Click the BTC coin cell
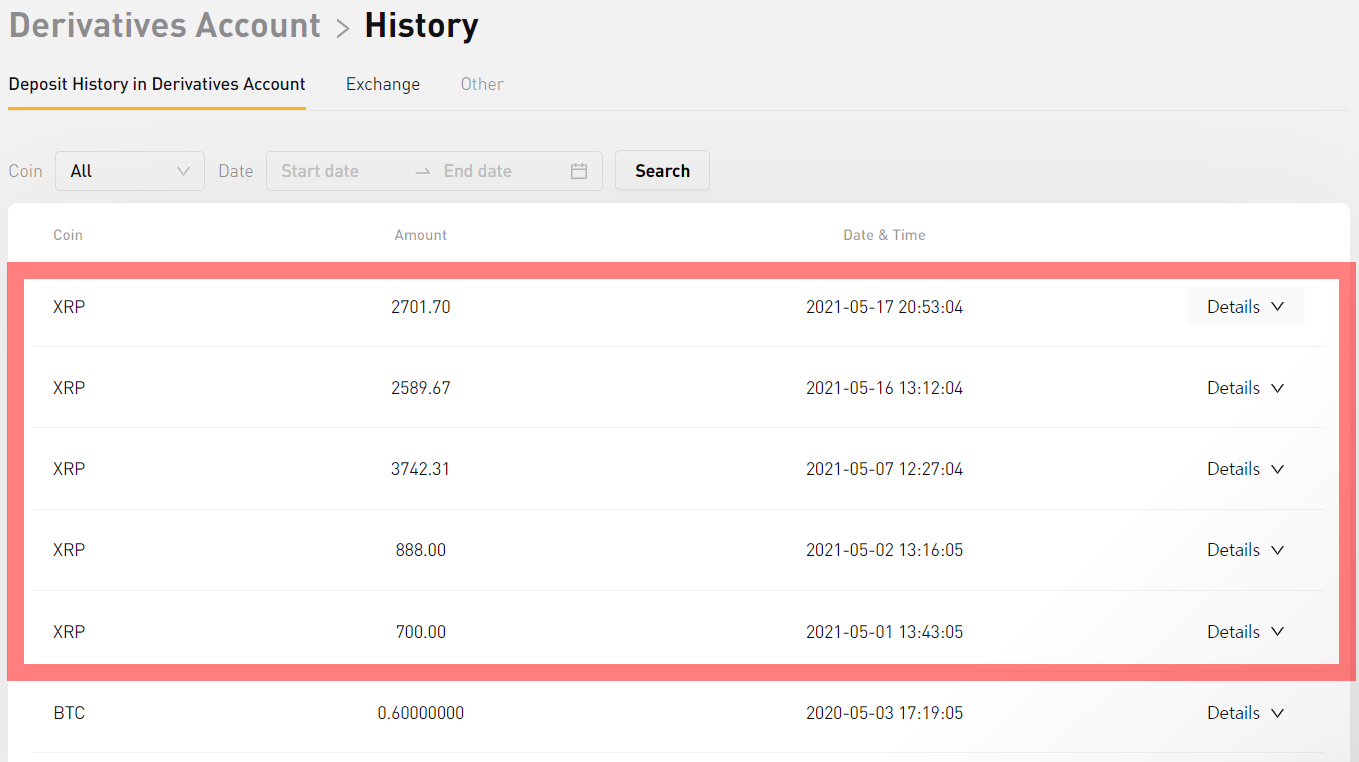 (x=69, y=713)
